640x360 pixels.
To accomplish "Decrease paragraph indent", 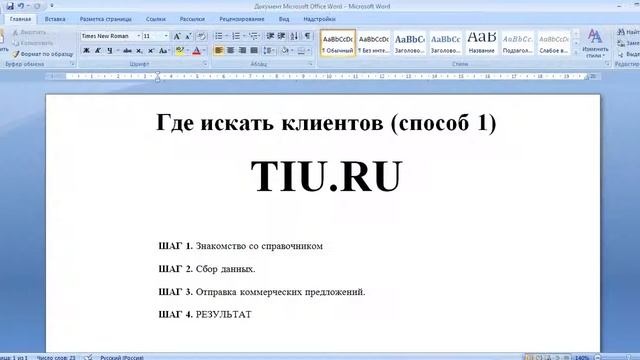I will [270, 36].
